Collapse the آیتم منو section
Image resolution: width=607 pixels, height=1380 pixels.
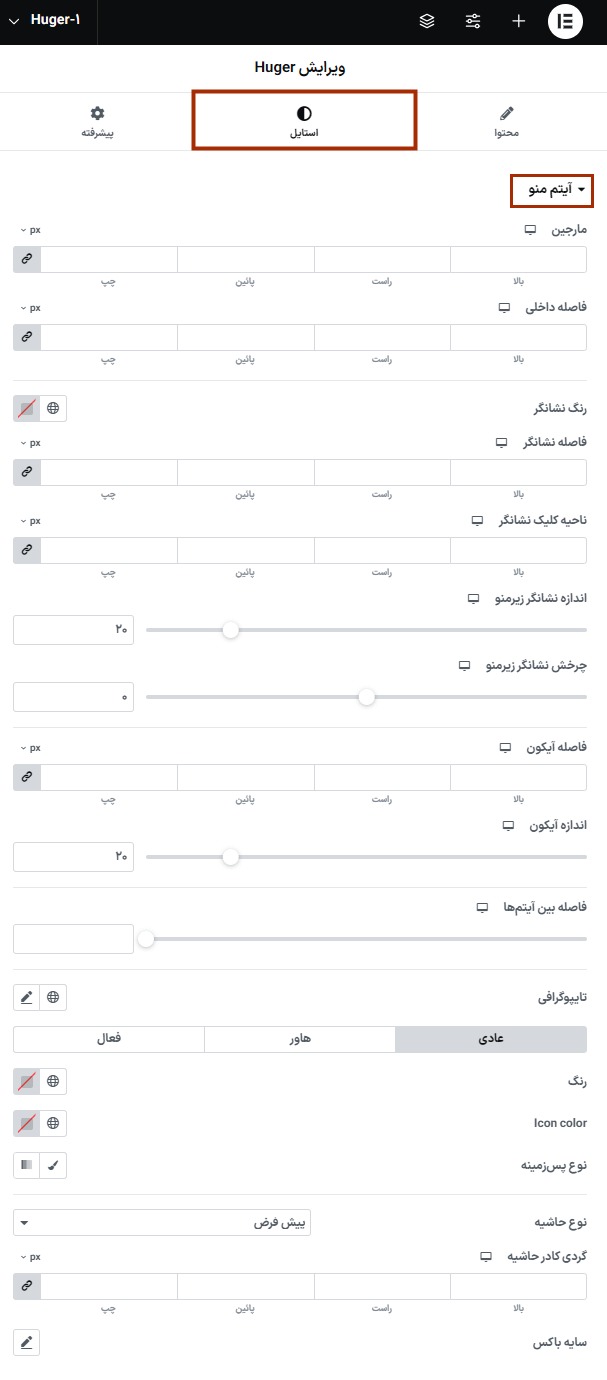click(552, 190)
